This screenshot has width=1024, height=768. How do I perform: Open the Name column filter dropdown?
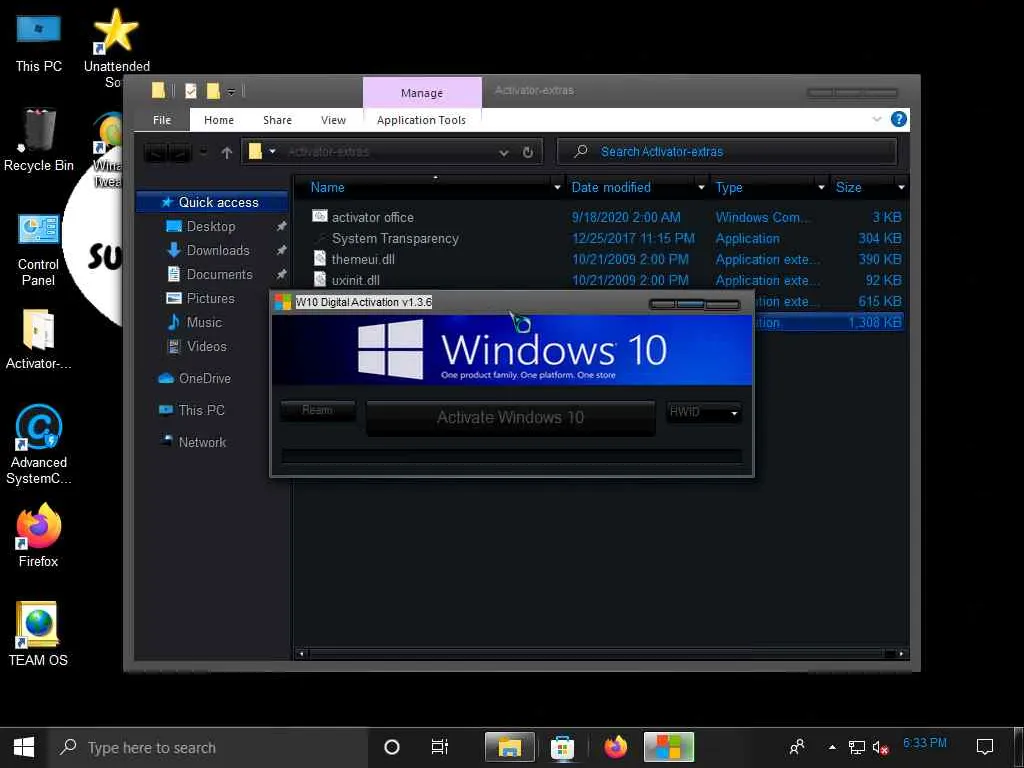[557, 187]
